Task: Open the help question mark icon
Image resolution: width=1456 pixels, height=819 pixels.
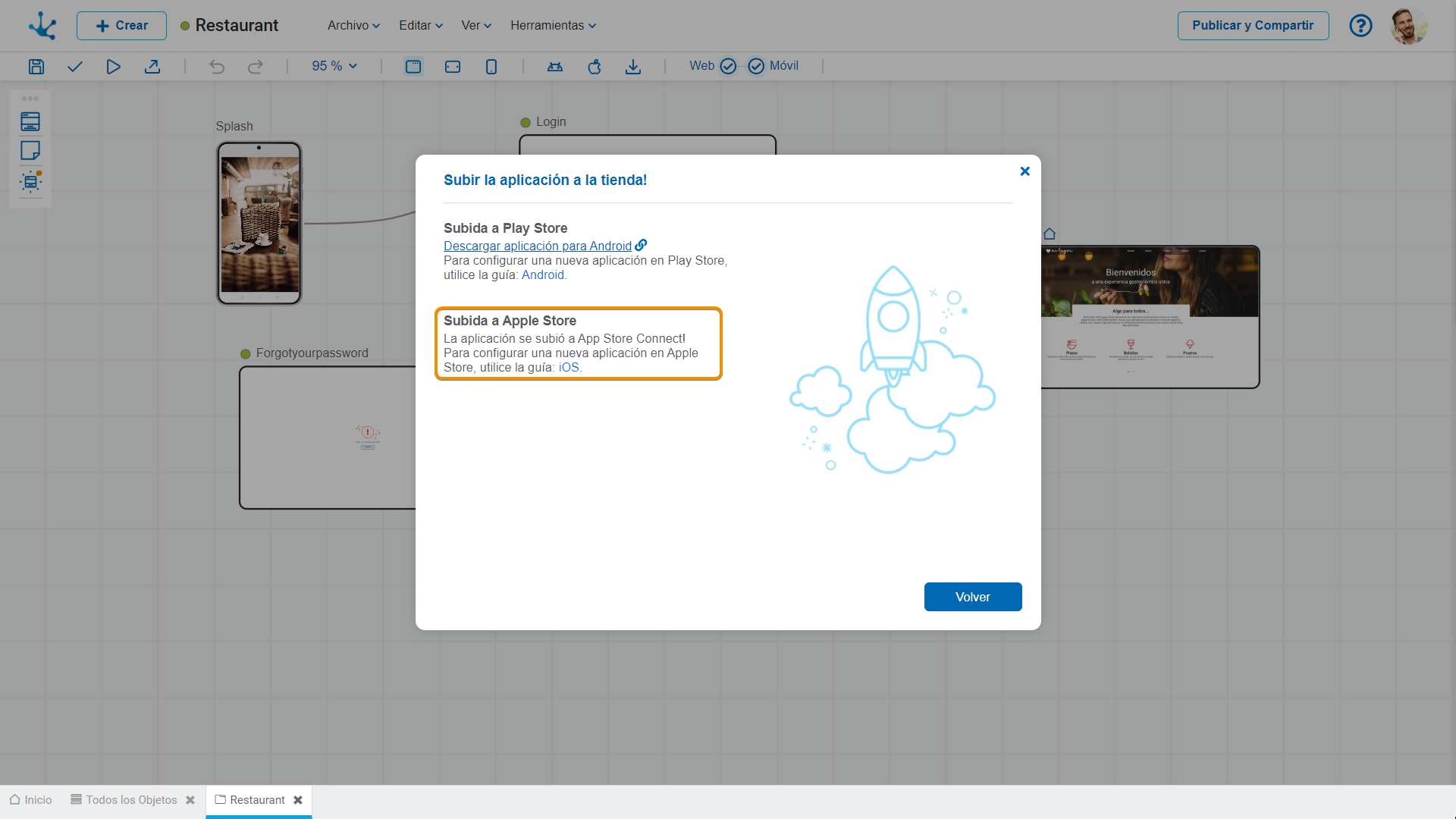Action: (x=1360, y=26)
